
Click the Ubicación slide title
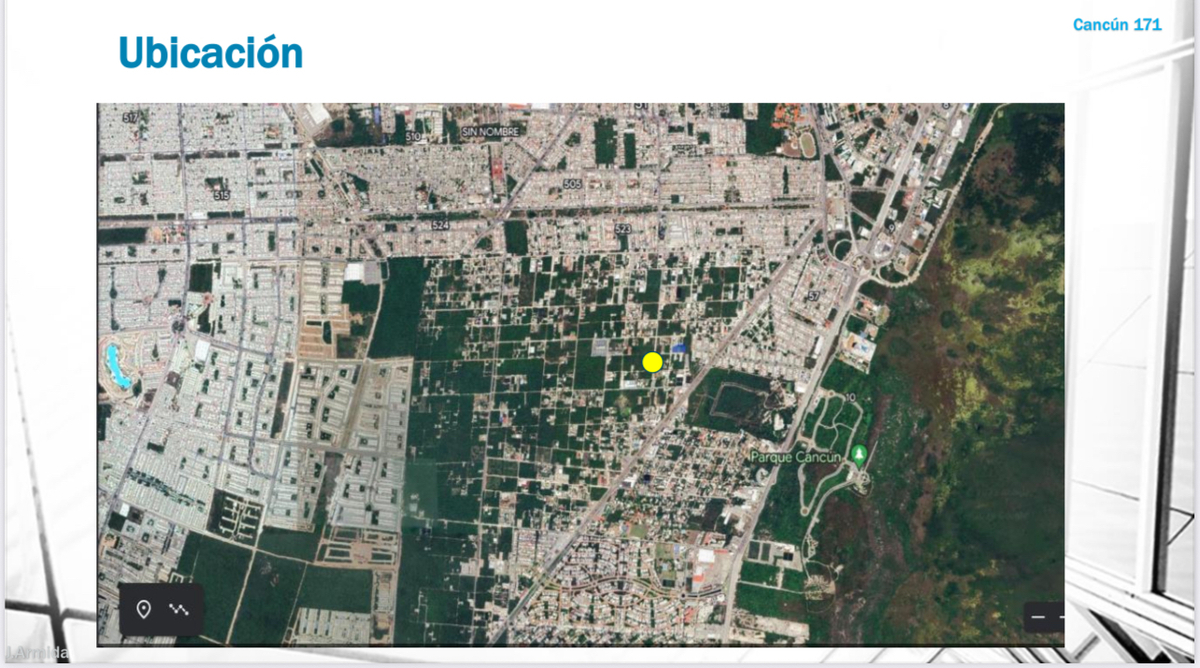point(210,52)
